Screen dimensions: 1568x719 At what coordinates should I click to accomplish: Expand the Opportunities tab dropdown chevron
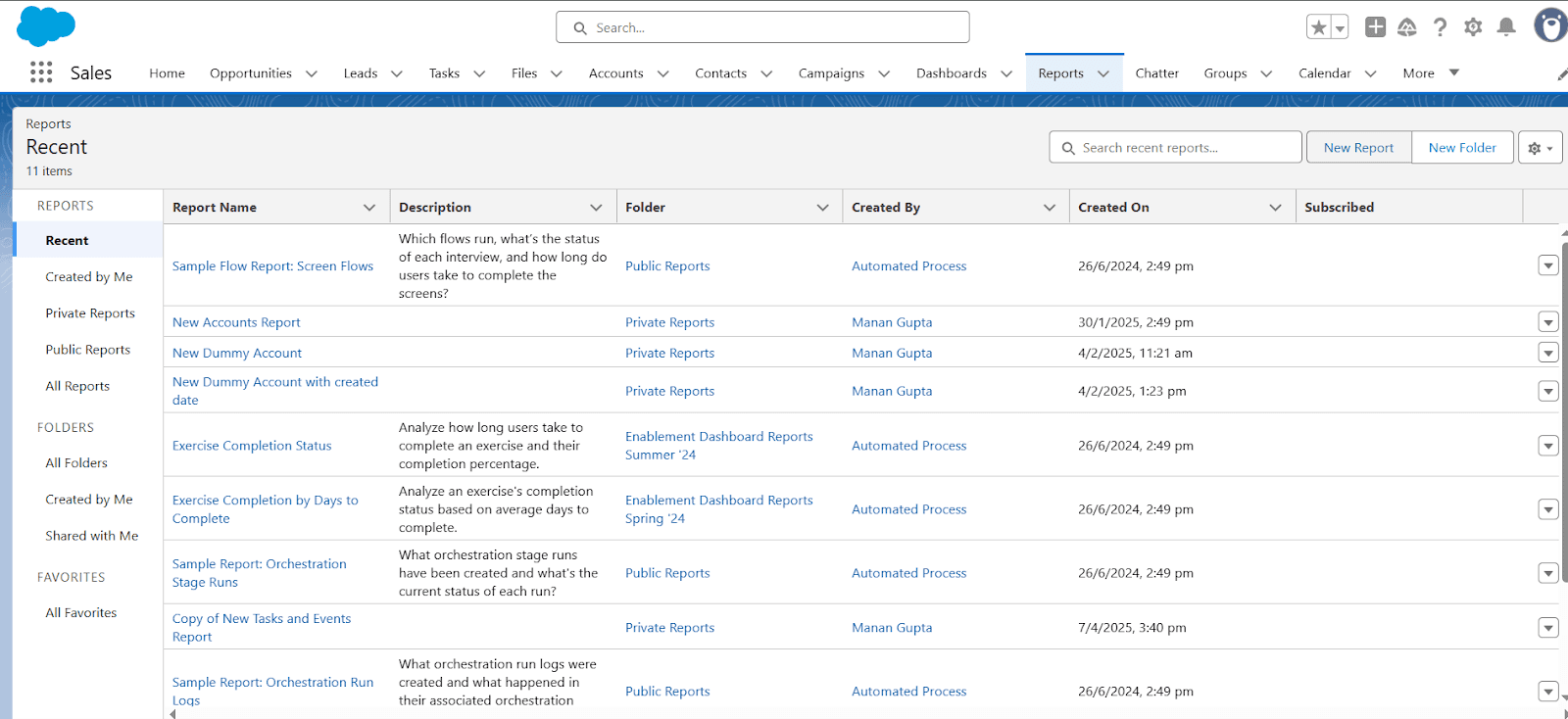coord(312,73)
